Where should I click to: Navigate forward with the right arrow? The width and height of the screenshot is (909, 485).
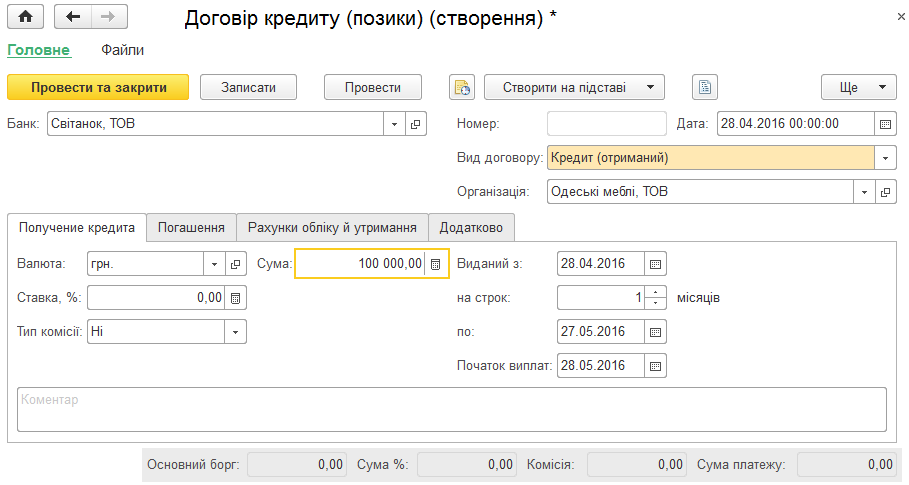108,16
